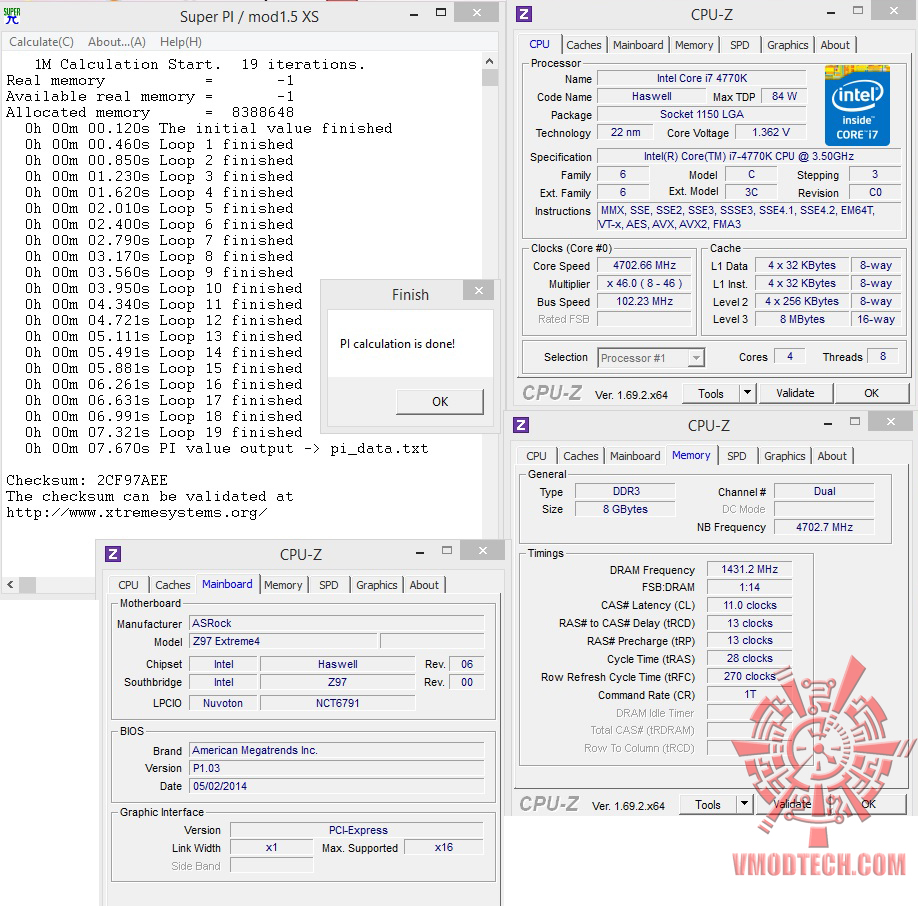Click the Core Speed 4702.66 MHz field
This screenshot has width=918, height=906.
pos(644,266)
